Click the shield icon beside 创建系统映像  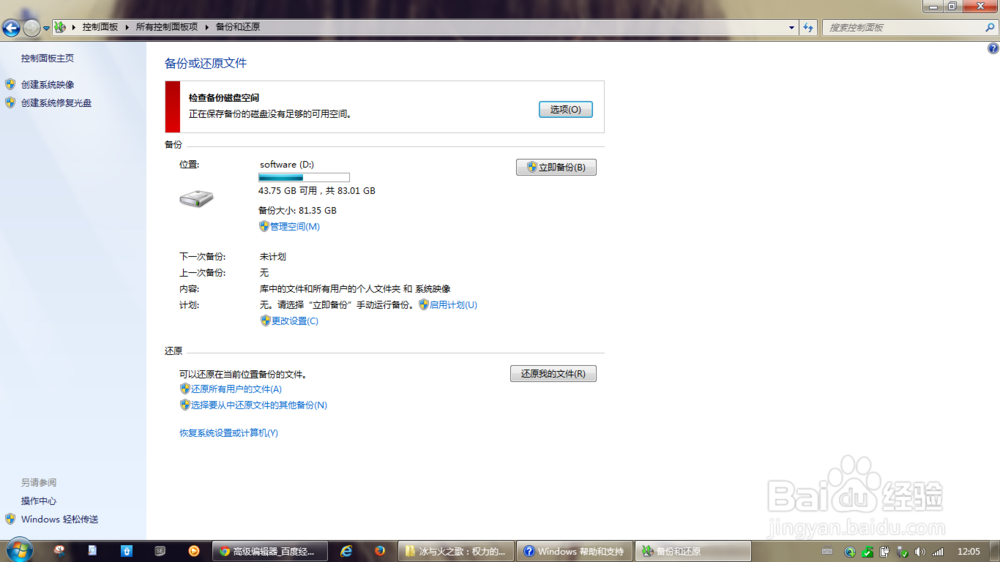pos(10,84)
